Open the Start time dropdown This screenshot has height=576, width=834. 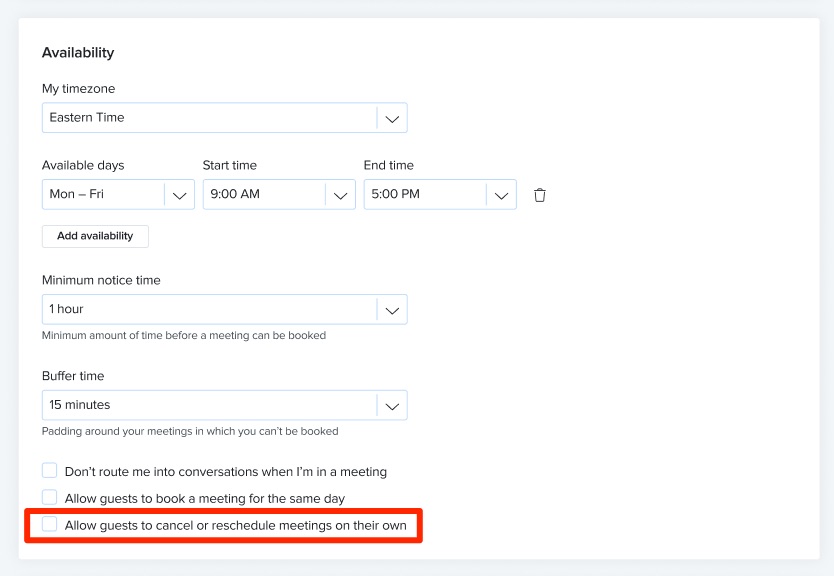tap(279, 194)
